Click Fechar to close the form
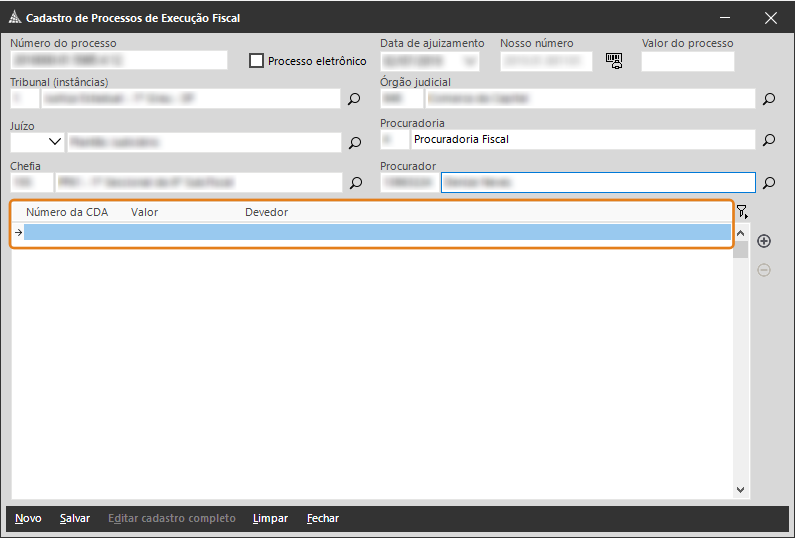Screen dimensions: 795x538 [322, 518]
